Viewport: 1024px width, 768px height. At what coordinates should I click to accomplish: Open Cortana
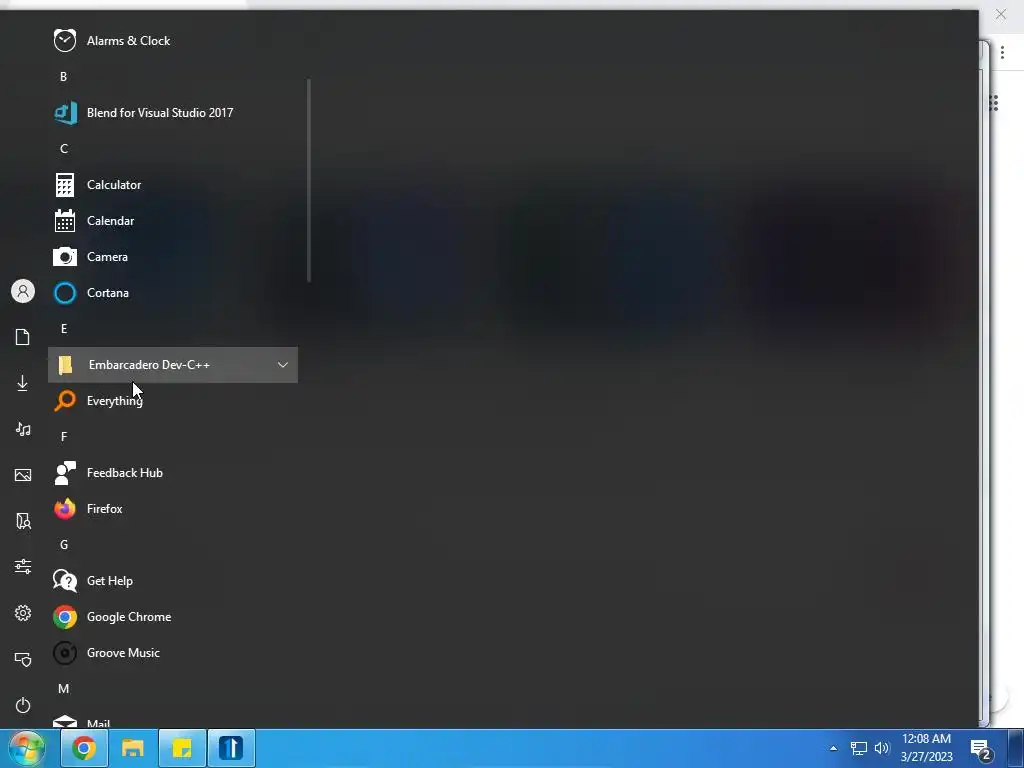[x=172, y=293]
